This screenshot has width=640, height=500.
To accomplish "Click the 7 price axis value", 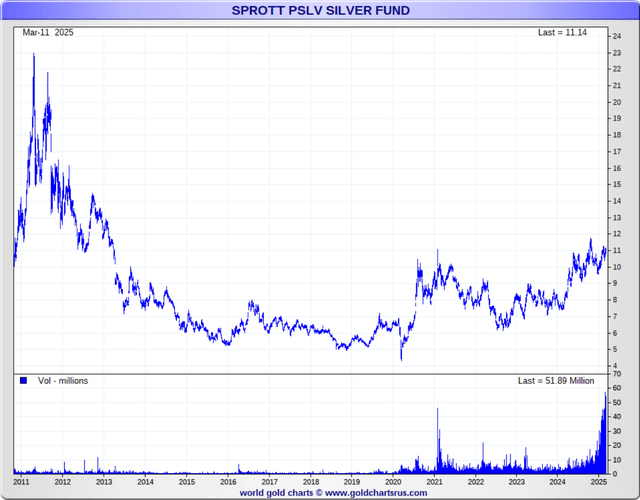I will point(615,317).
